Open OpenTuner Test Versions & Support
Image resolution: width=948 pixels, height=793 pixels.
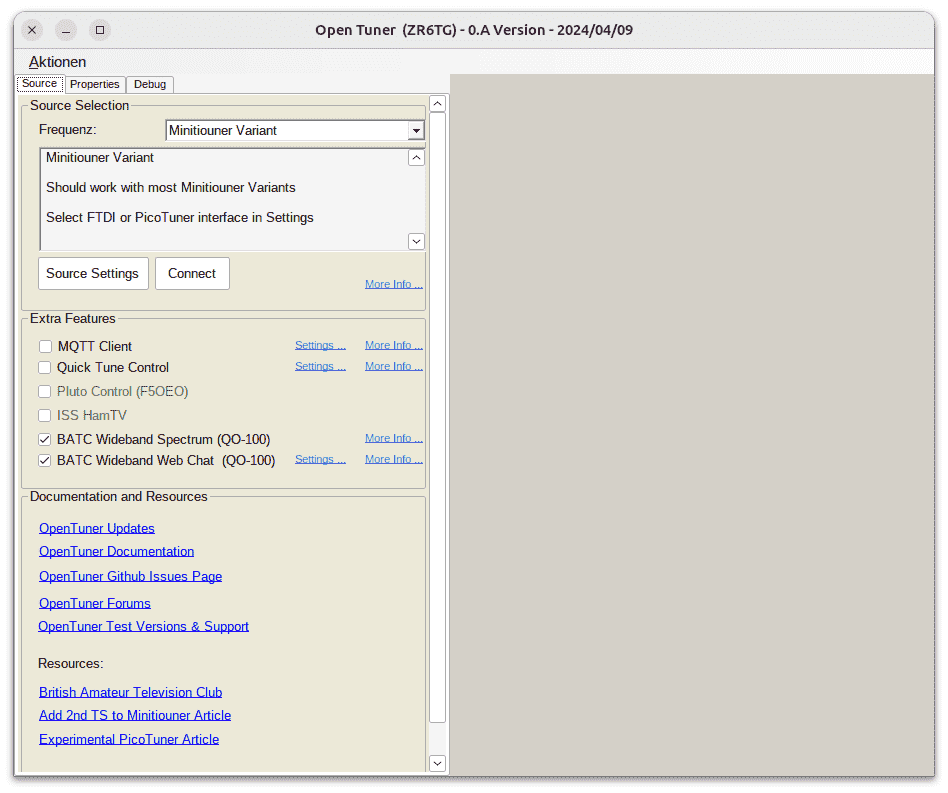(x=143, y=626)
